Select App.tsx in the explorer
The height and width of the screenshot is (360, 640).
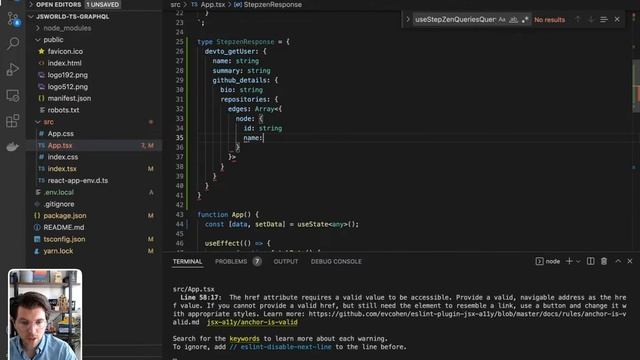point(60,146)
